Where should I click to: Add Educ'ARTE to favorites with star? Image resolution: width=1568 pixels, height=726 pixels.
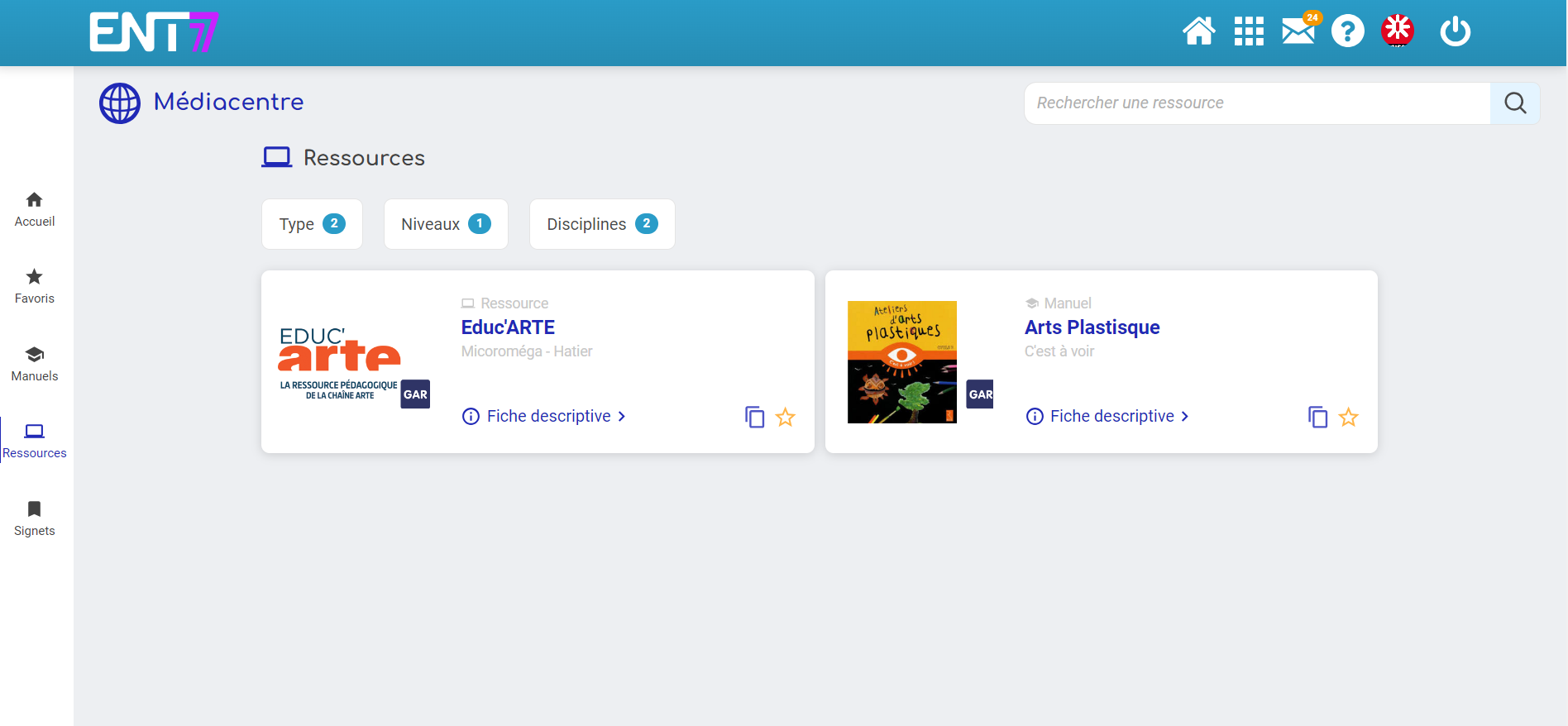coord(786,417)
